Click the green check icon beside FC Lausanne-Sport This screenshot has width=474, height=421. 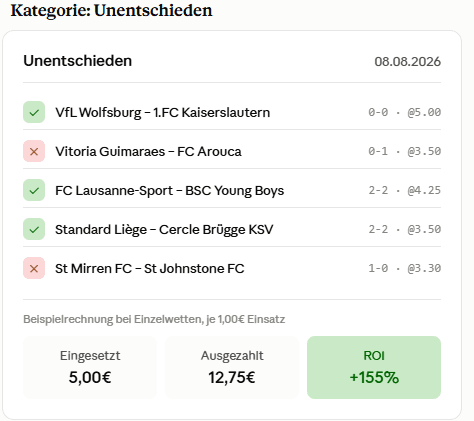click(x=34, y=190)
